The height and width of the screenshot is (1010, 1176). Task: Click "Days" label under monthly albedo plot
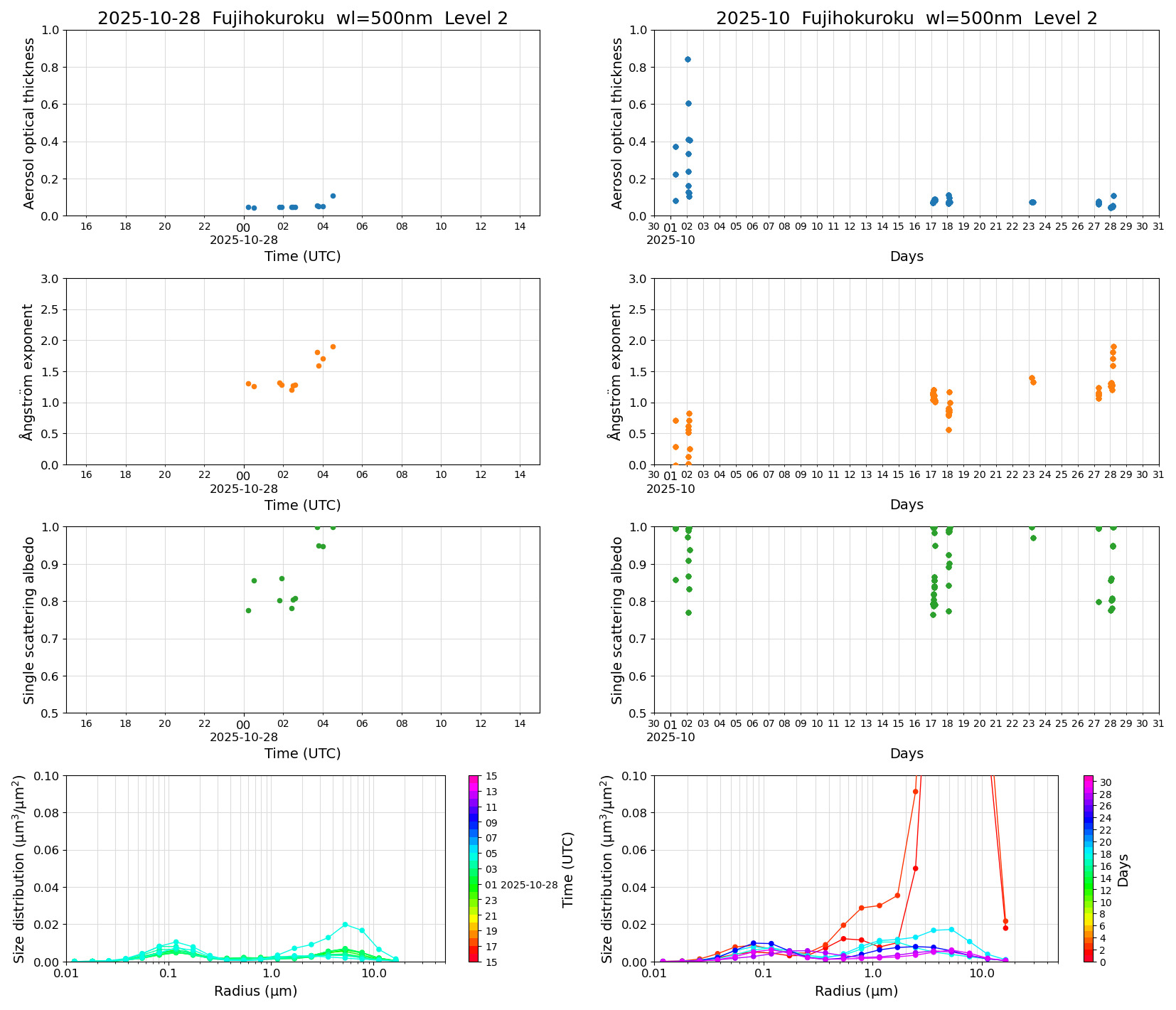pos(906,753)
